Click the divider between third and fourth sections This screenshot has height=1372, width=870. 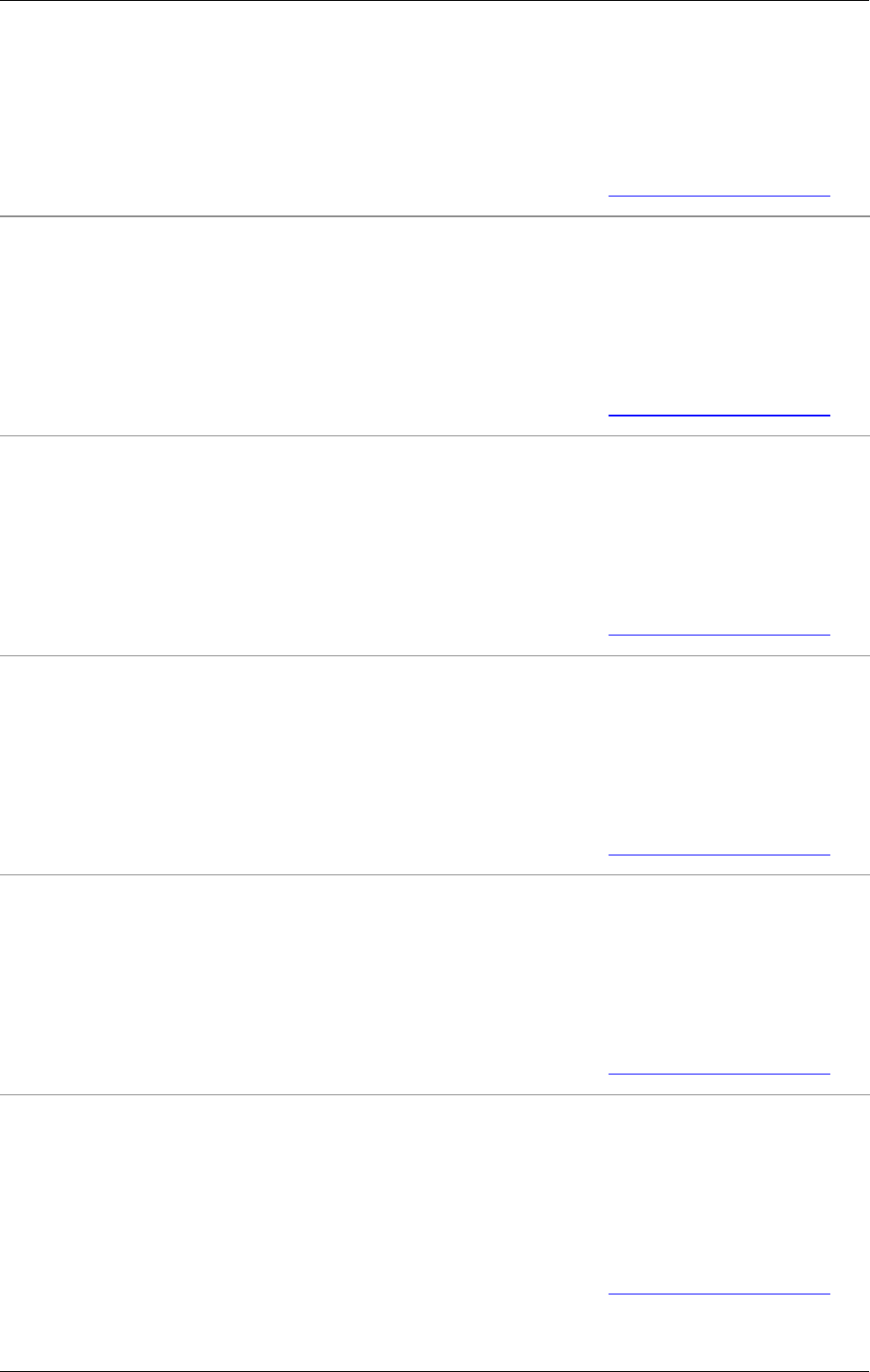tap(435, 655)
